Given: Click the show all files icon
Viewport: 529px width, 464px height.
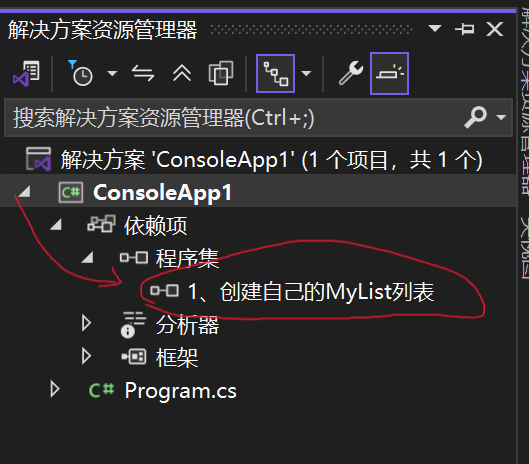Looking at the screenshot, I should 221,73.
